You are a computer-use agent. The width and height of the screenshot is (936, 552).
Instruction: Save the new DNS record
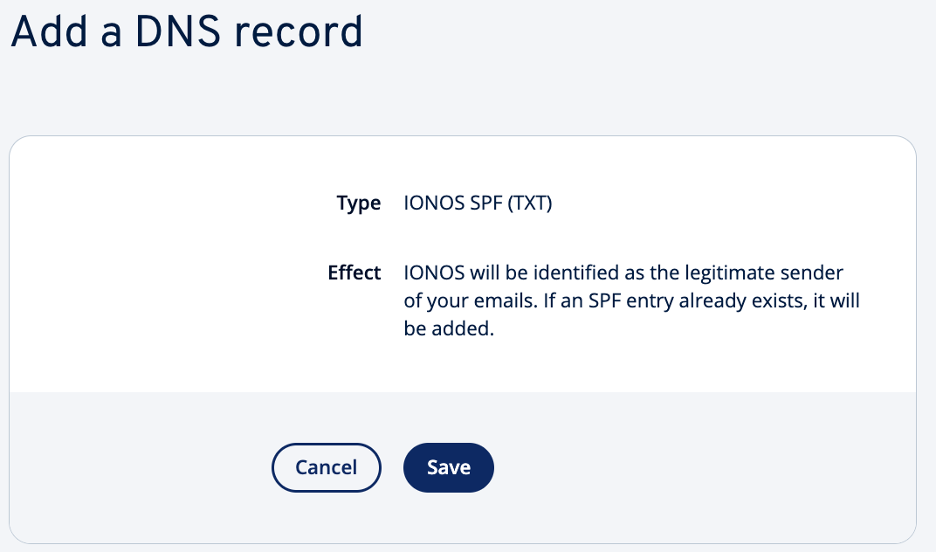pos(448,467)
